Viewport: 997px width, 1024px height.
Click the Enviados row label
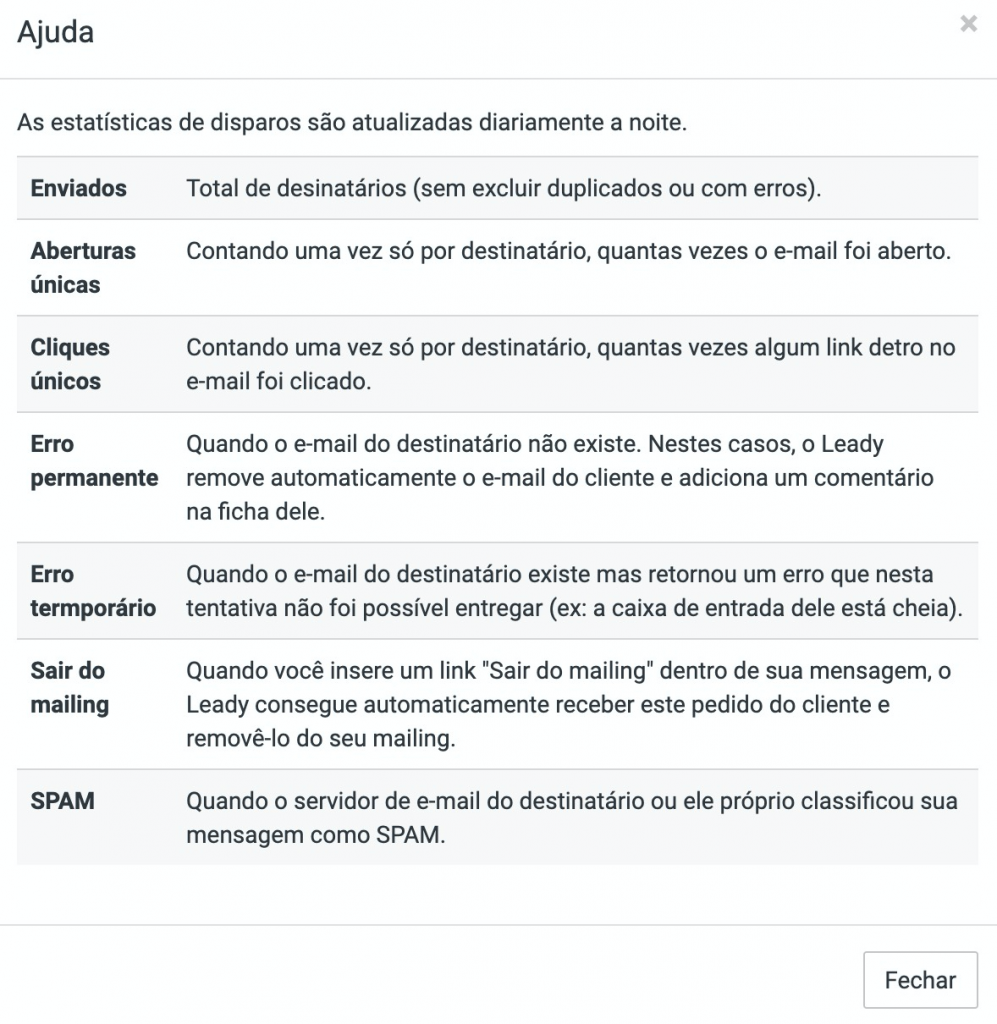(78, 188)
